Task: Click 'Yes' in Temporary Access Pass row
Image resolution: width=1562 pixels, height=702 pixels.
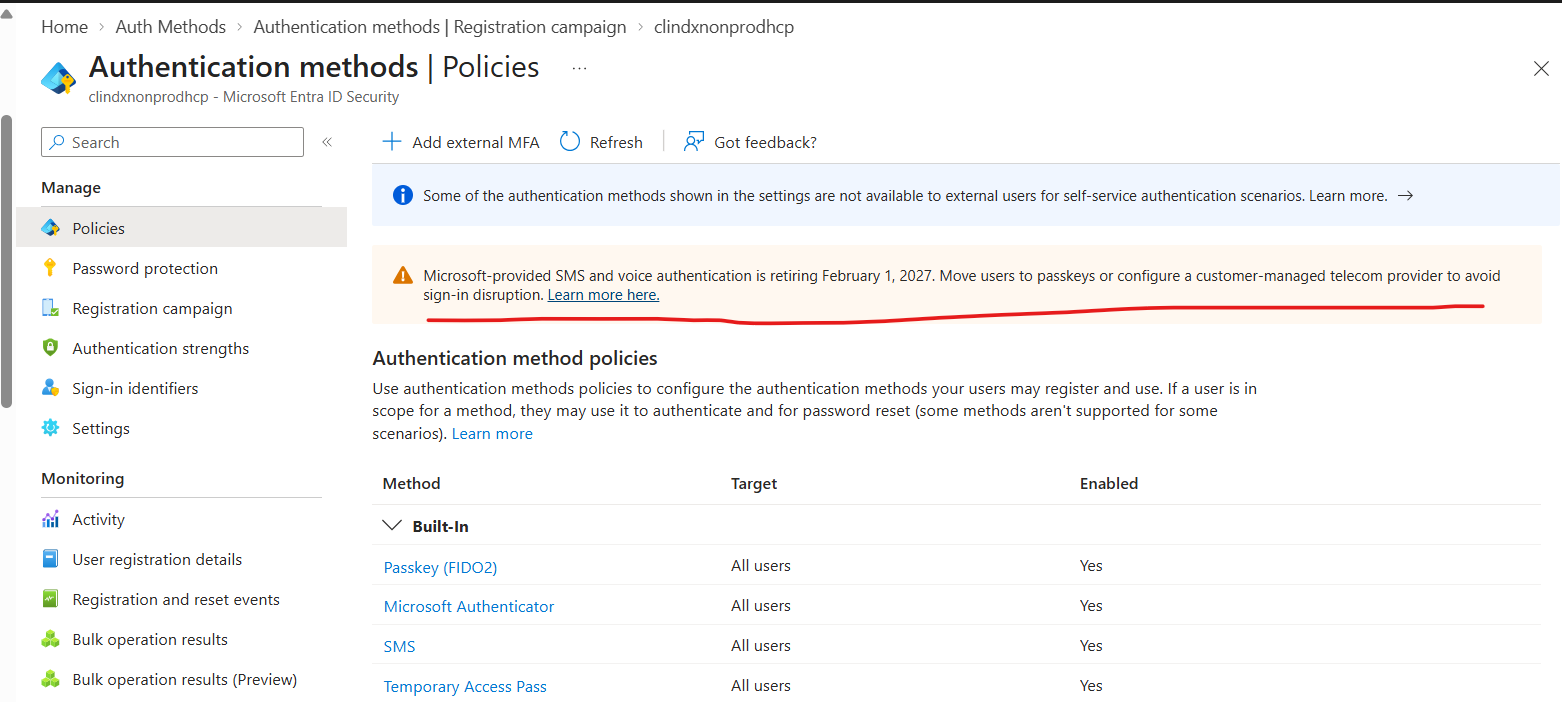Action: tap(1091, 685)
